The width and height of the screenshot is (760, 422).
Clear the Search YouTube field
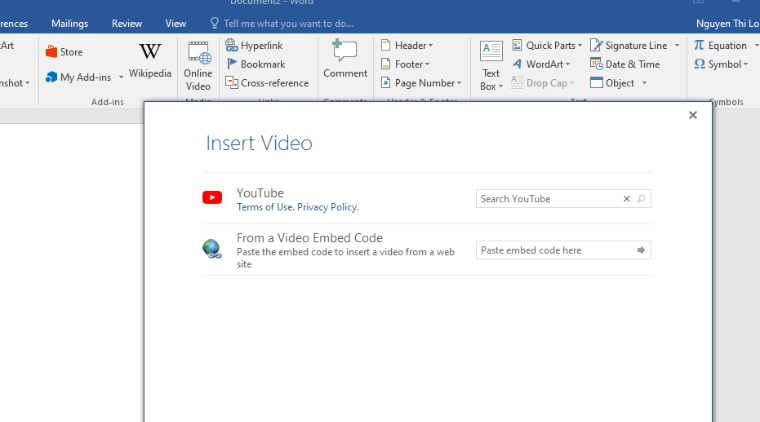click(626, 199)
